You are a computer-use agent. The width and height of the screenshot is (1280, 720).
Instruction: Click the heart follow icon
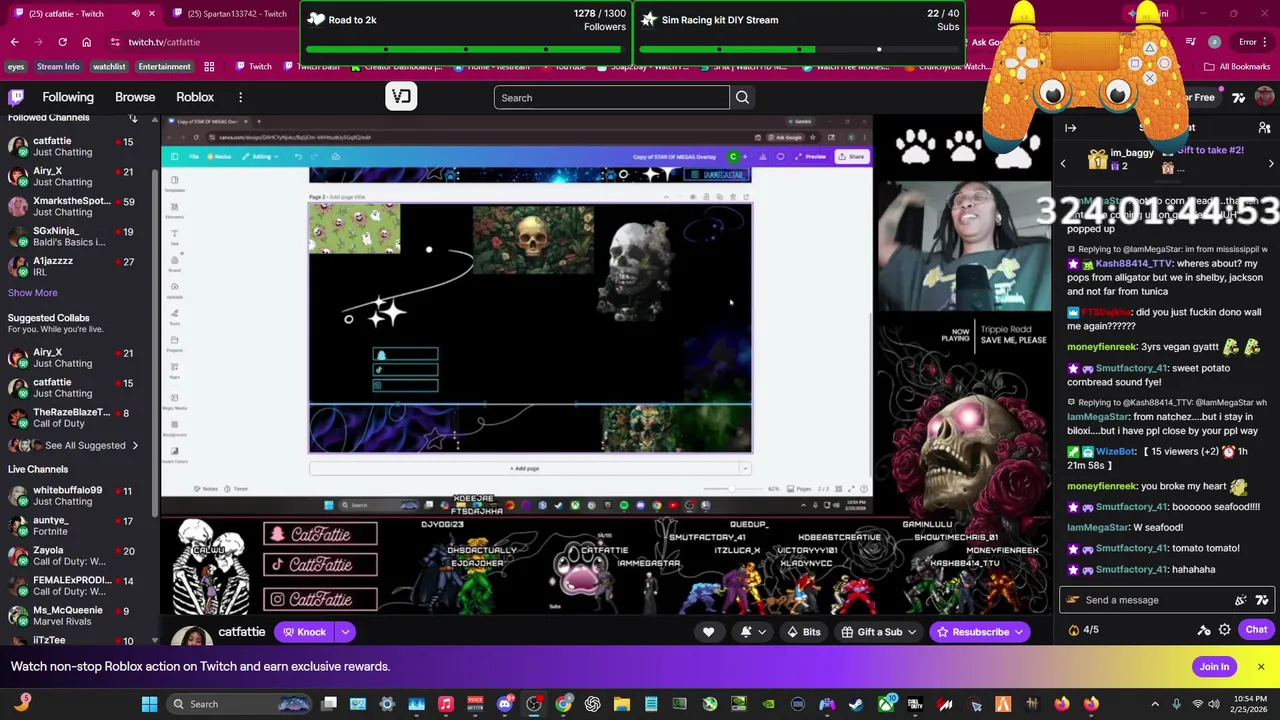click(x=708, y=632)
